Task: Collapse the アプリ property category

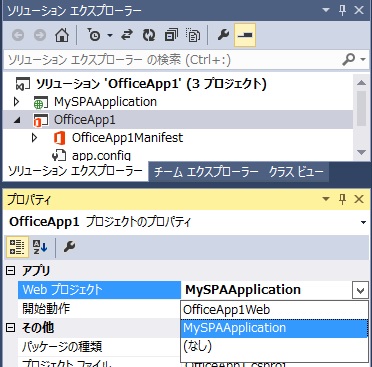Action: (x=11, y=271)
